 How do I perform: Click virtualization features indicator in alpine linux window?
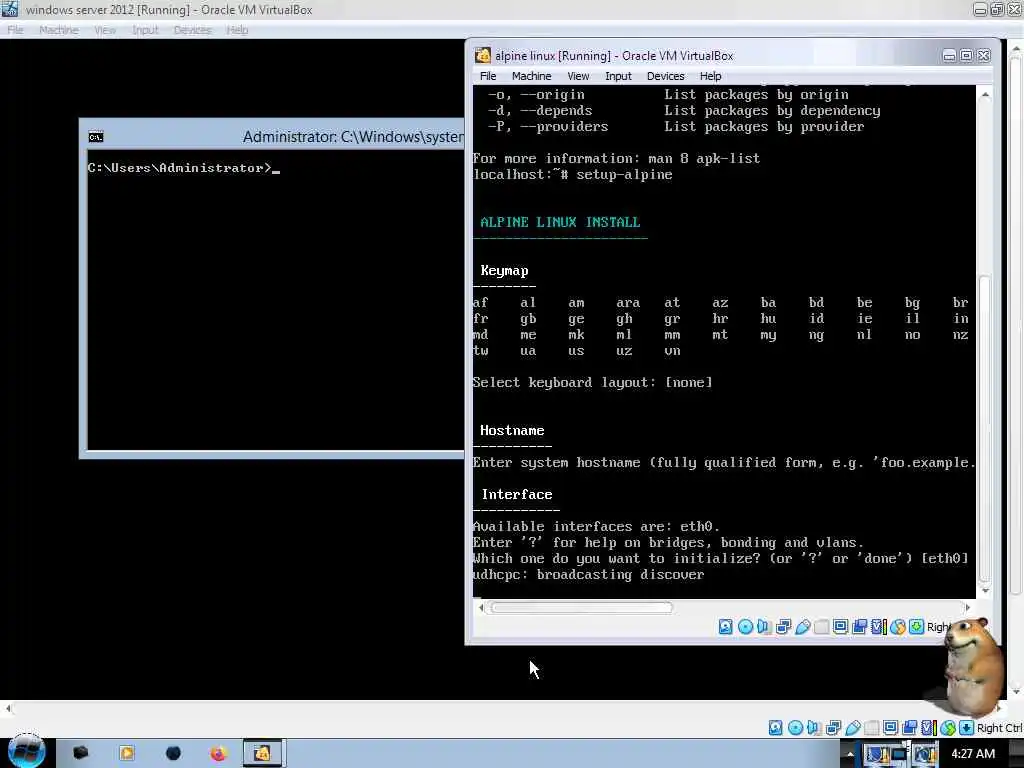pyautogui.click(x=878, y=627)
